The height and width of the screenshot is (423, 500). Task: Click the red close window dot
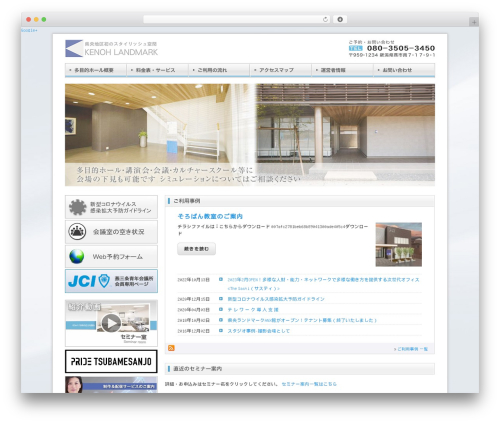(x=29, y=19)
